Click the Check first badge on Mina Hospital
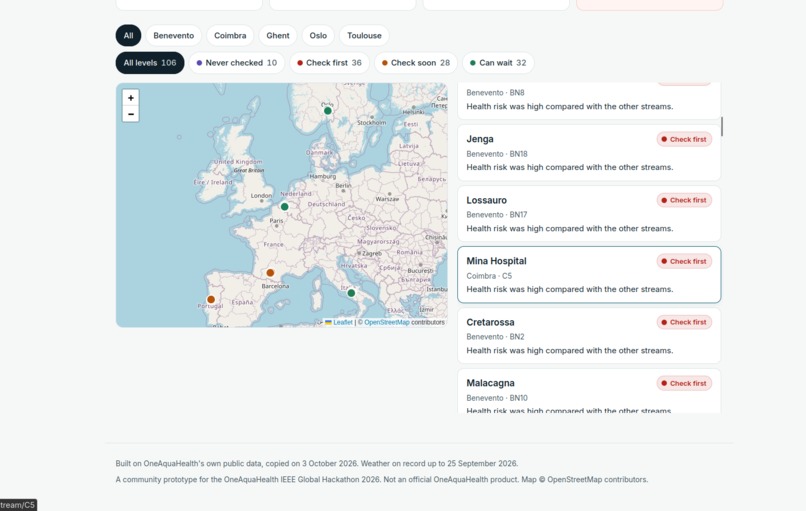The height and width of the screenshot is (511, 806). 684,261
